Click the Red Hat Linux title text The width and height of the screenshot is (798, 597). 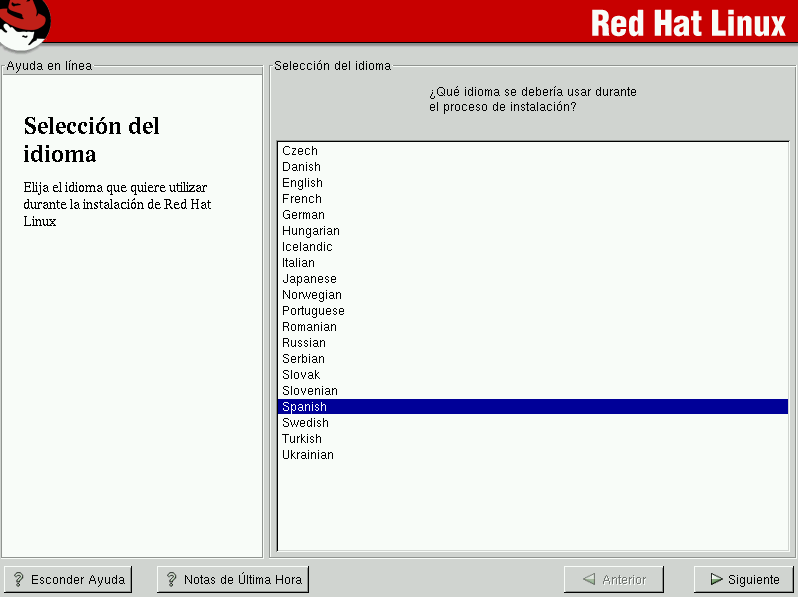click(688, 22)
